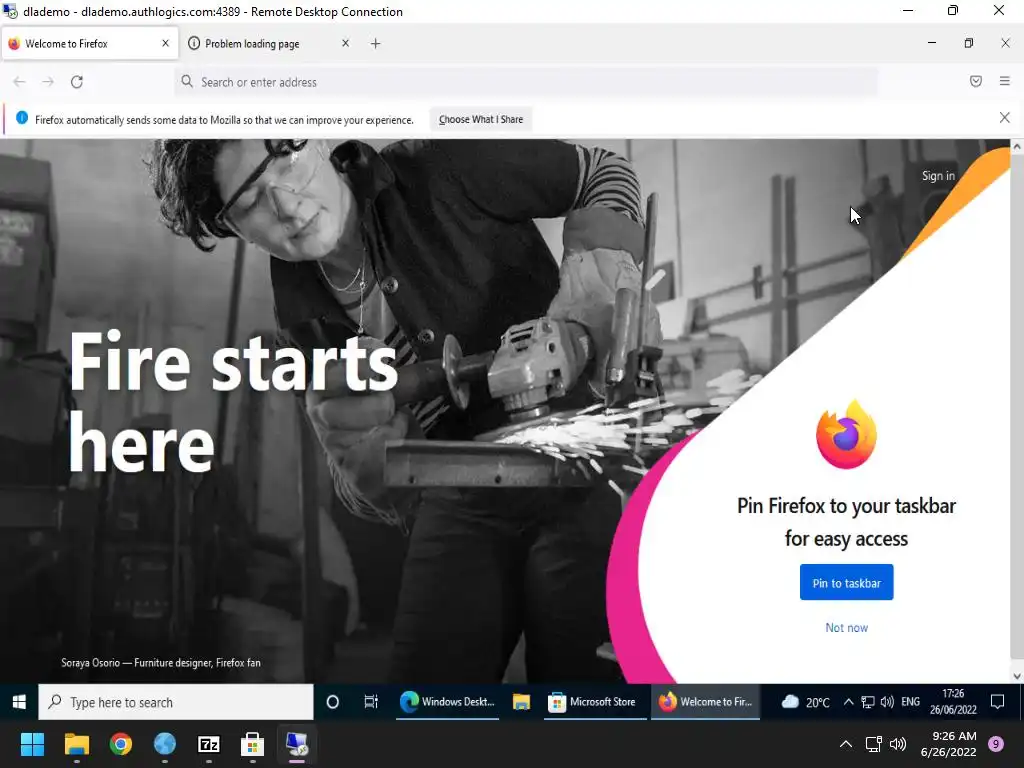Open local File Explorer taskbar icon
Viewport: 1024px width, 768px height.
[x=76, y=744]
